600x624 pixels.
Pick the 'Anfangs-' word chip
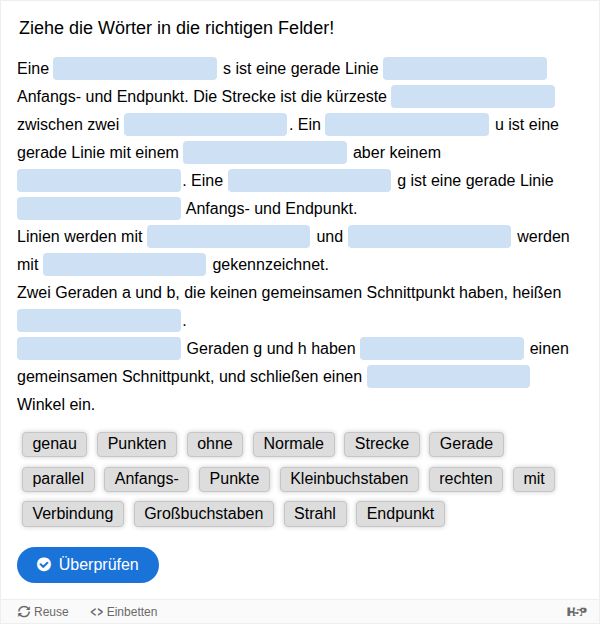point(146,479)
